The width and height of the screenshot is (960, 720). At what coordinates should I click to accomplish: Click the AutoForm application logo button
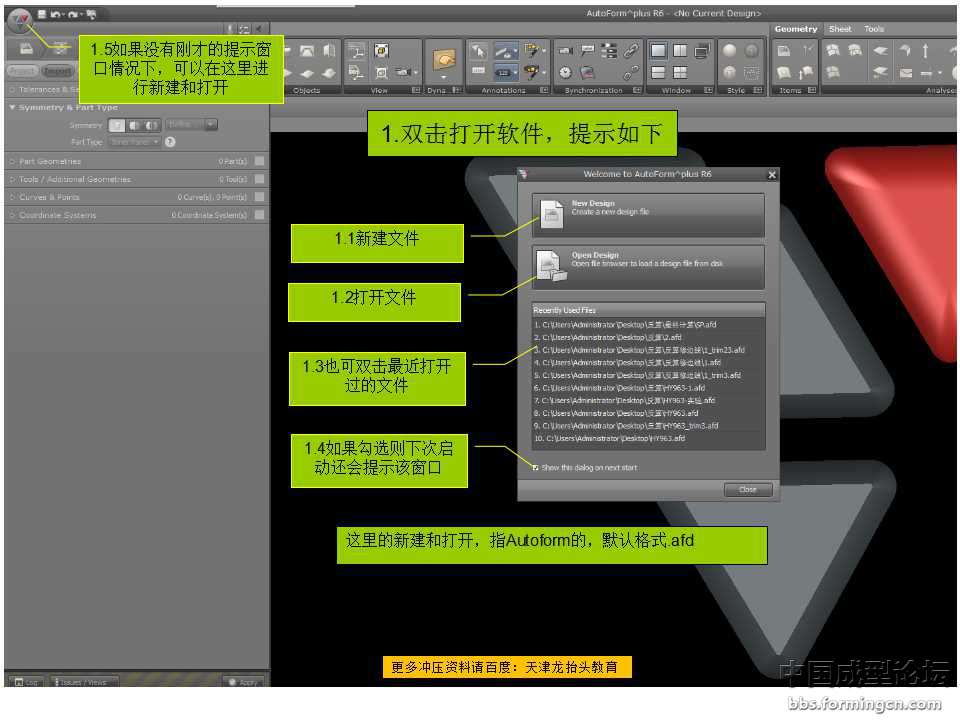coord(19,18)
